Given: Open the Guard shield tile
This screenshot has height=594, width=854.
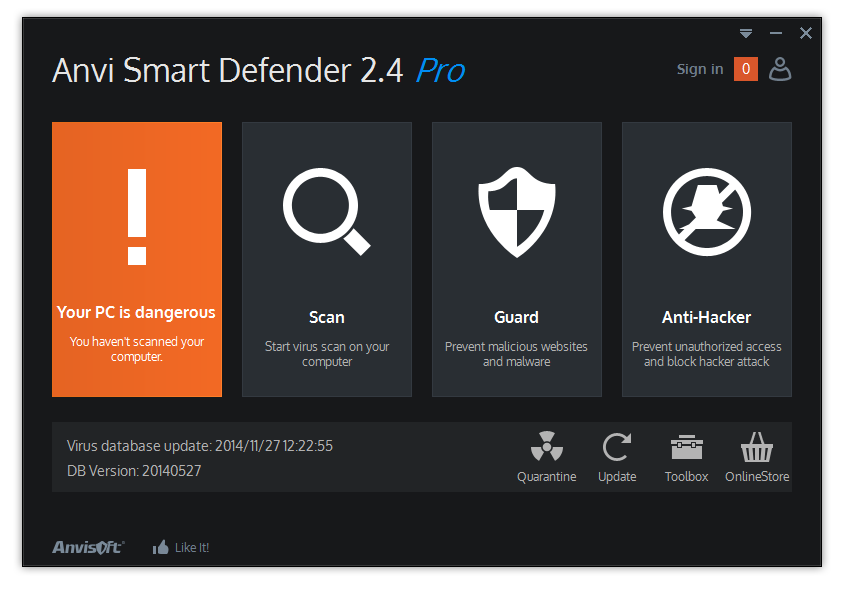Looking at the screenshot, I should point(516,259).
